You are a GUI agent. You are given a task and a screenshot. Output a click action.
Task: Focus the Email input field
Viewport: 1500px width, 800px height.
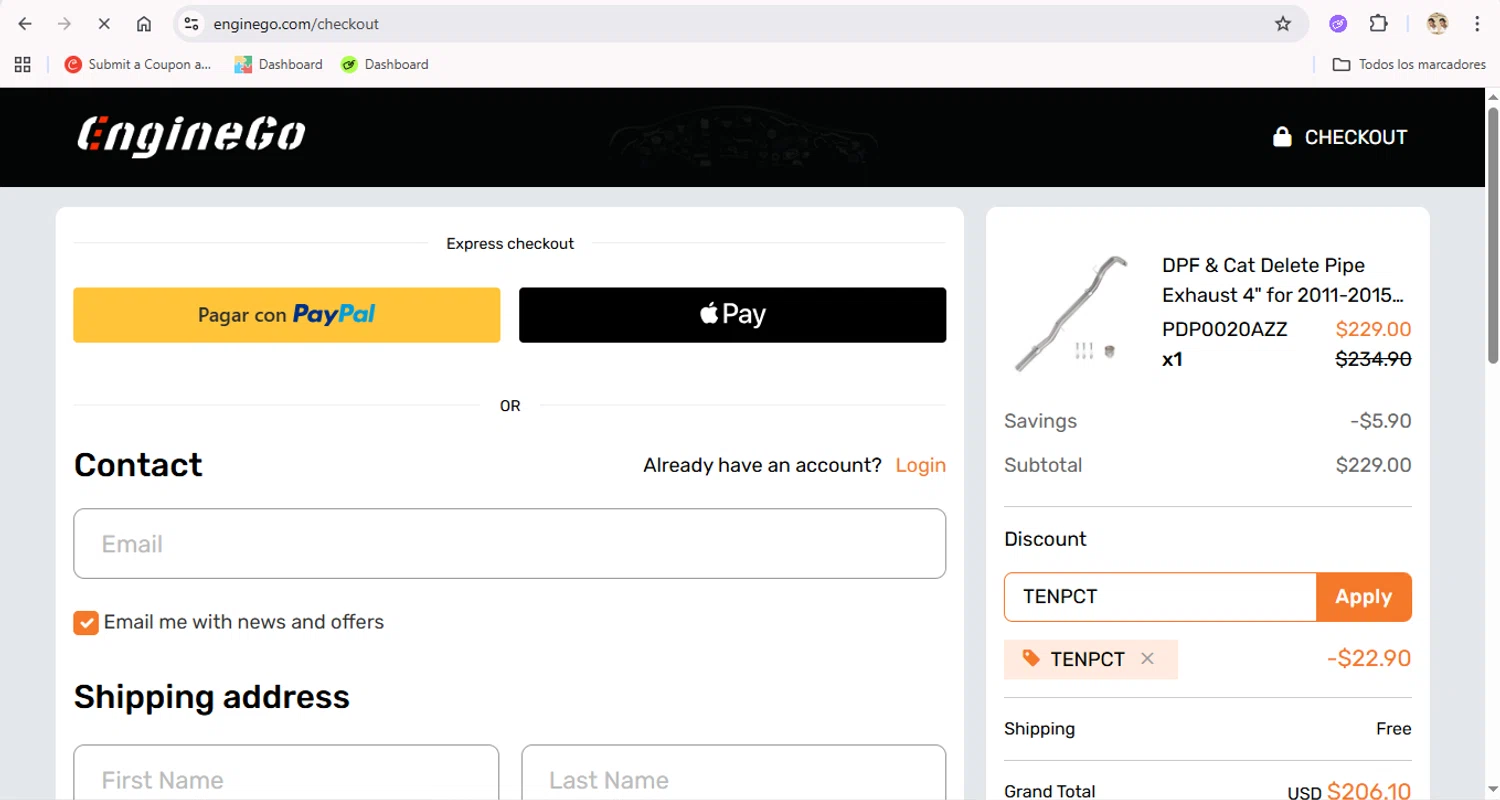(x=510, y=544)
